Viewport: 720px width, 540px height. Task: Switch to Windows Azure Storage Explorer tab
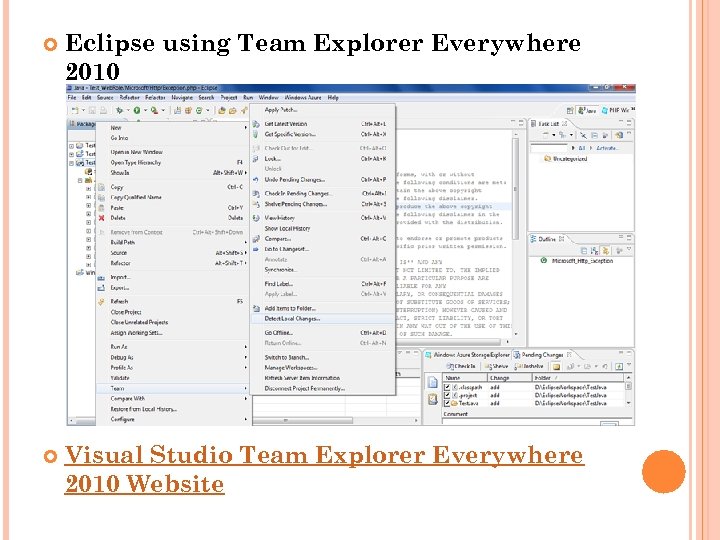click(x=467, y=355)
